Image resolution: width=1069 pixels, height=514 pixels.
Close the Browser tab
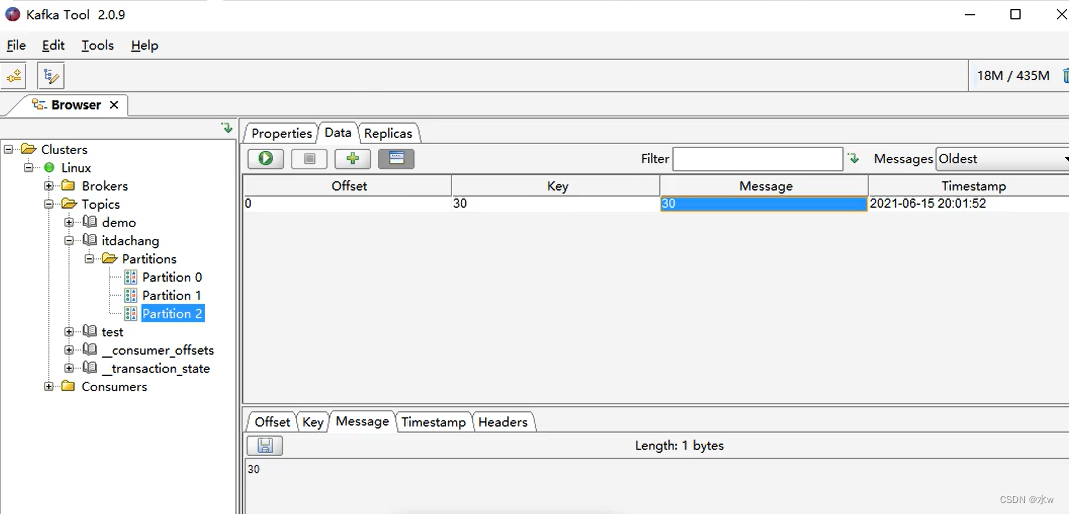pyautogui.click(x=114, y=105)
